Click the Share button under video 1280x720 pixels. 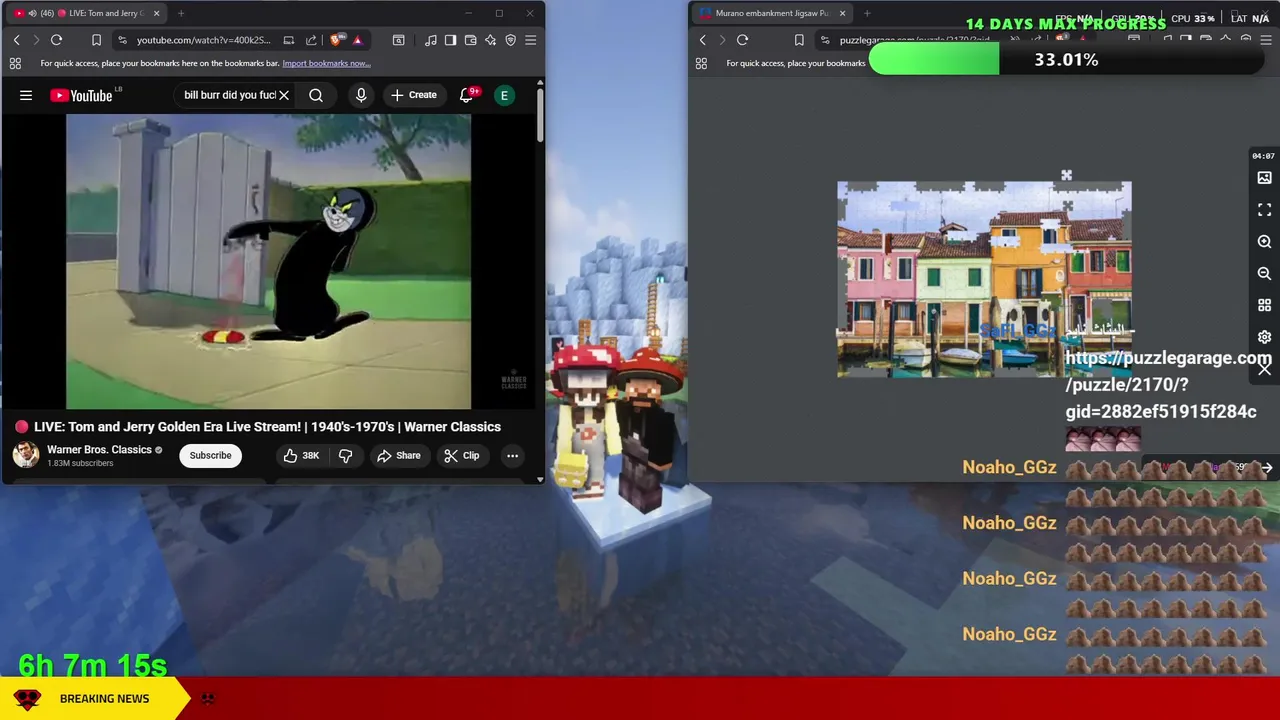[398, 455]
